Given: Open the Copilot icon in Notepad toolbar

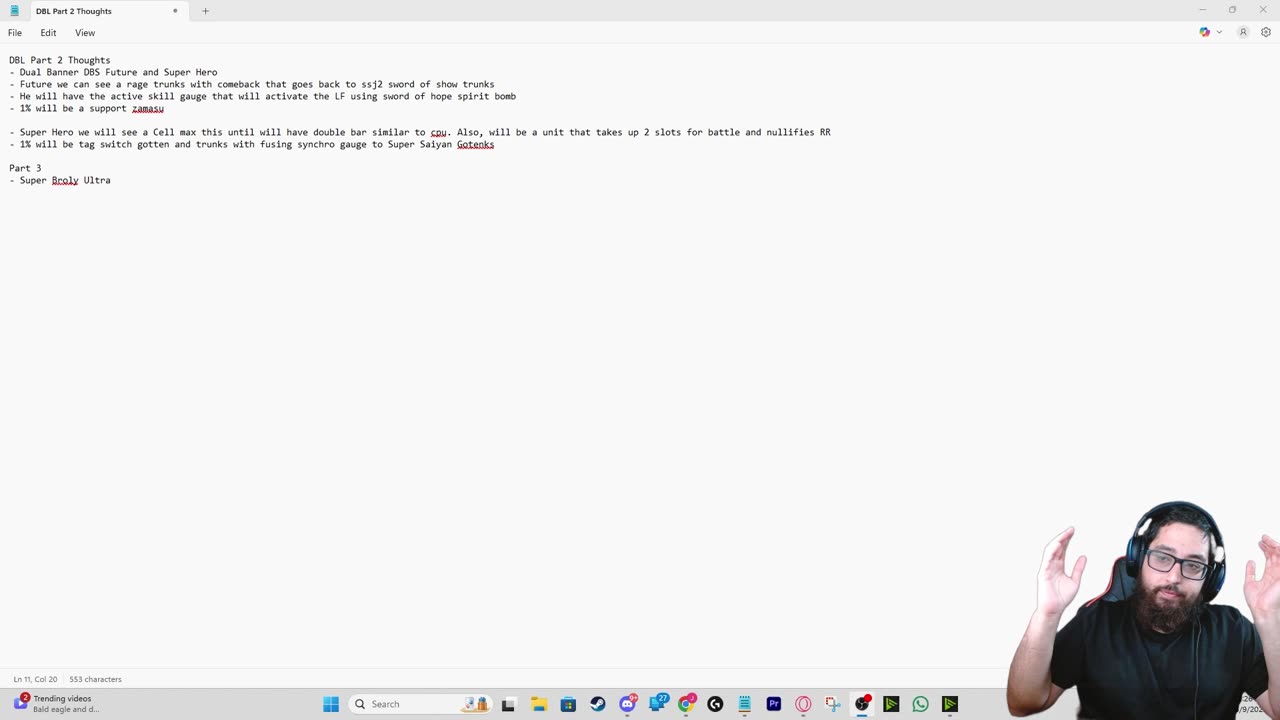Looking at the screenshot, I should [1205, 32].
